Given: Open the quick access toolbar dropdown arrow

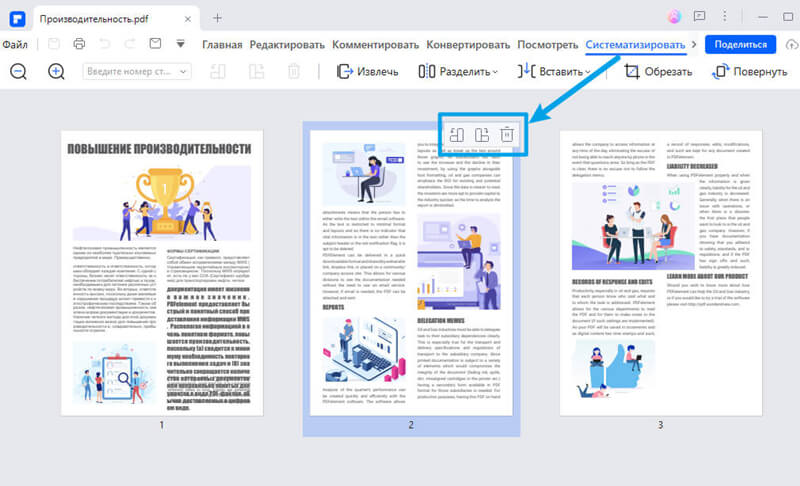Looking at the screenshot, I should click(x=181, y=44).
